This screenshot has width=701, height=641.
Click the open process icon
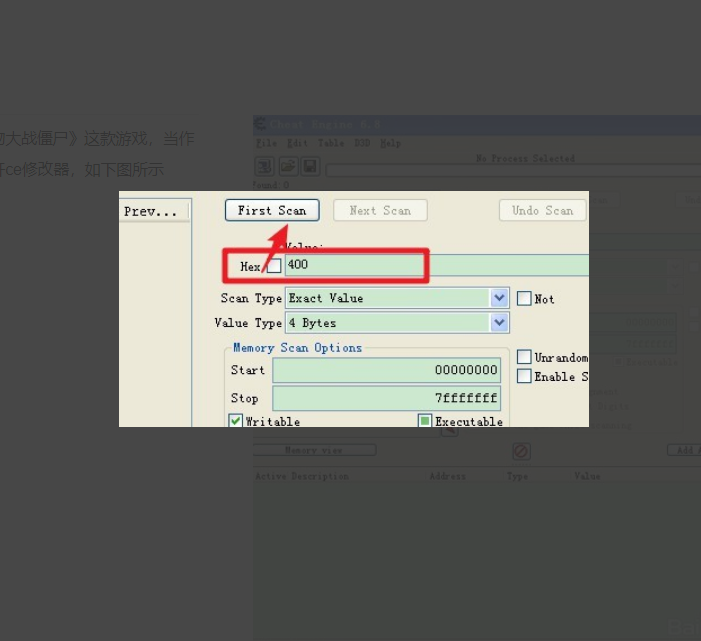pos(264,166)
